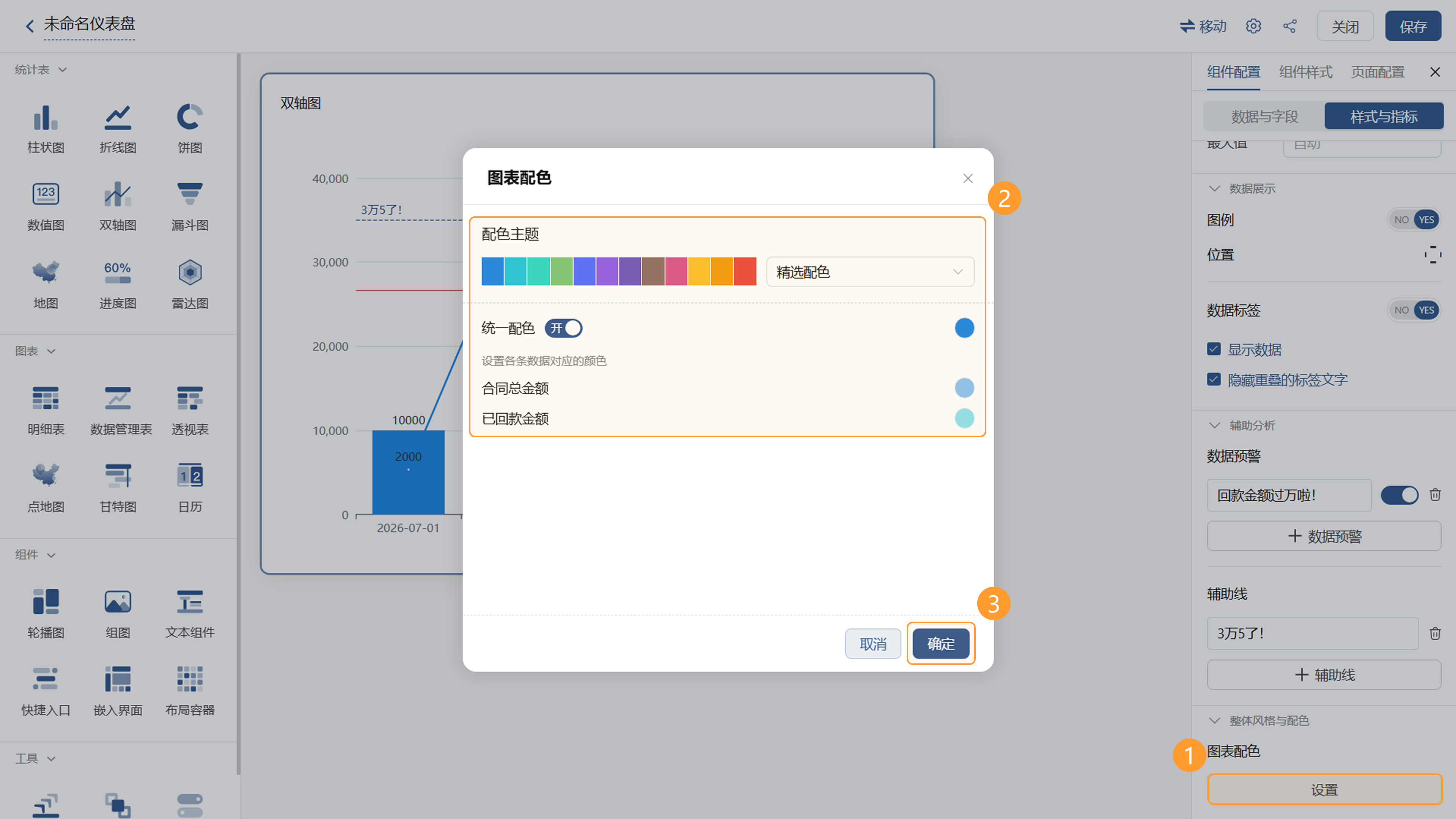Select the 嵌入界面 embed page icon
Image resolution: width=1456 pixels, height=819 pixels.
pyautogui.click(x=118, y=679)
